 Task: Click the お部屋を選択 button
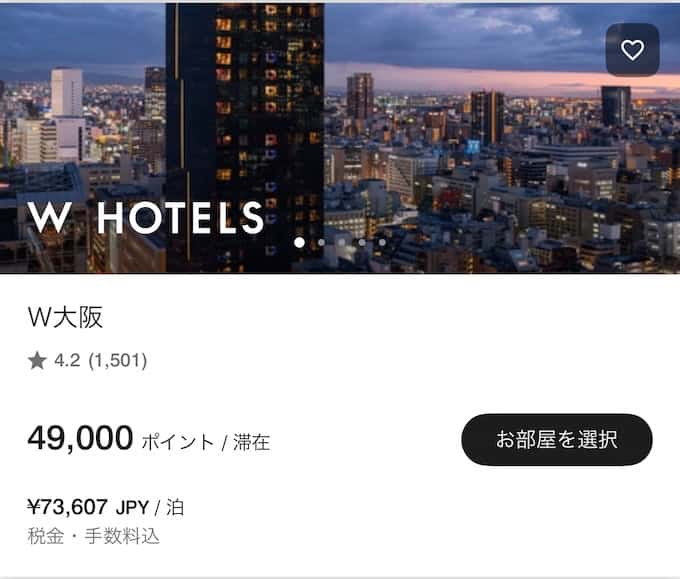point(557,440)
